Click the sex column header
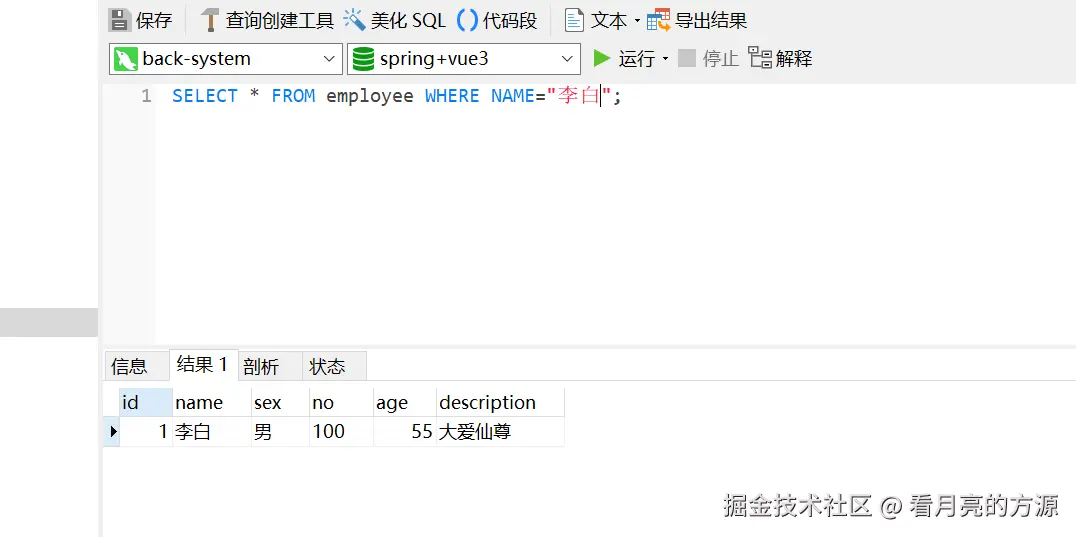Screen dimensions: 1076x537 pos(280,402)
